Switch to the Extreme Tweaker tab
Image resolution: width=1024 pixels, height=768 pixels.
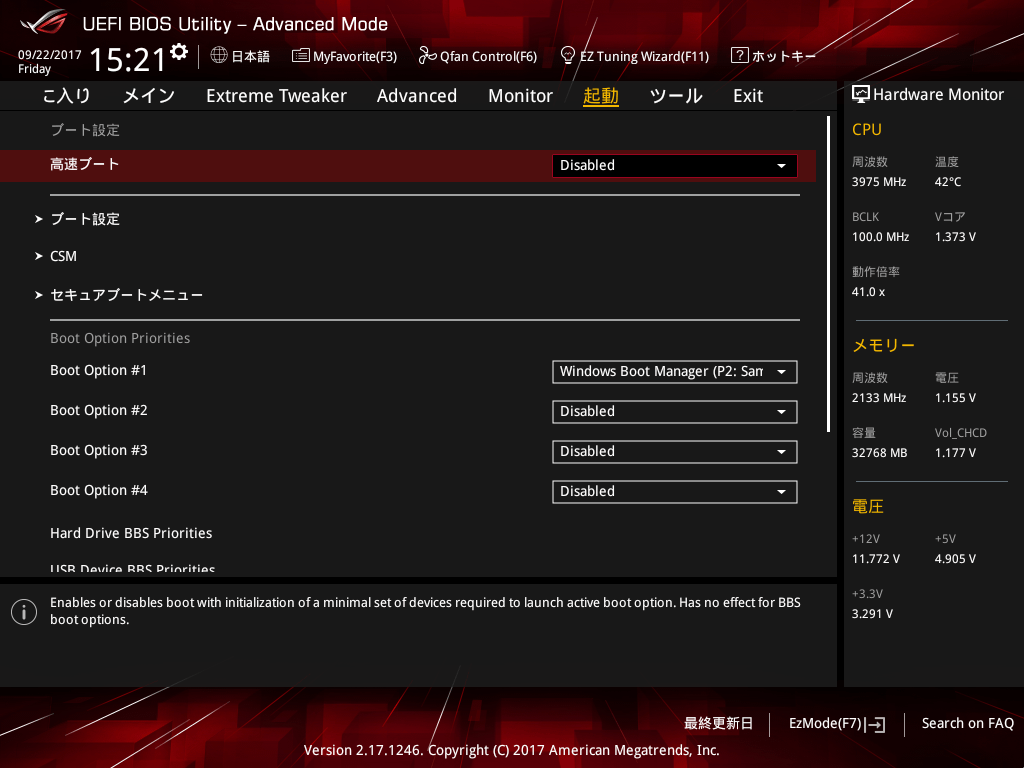click(276, 96)
